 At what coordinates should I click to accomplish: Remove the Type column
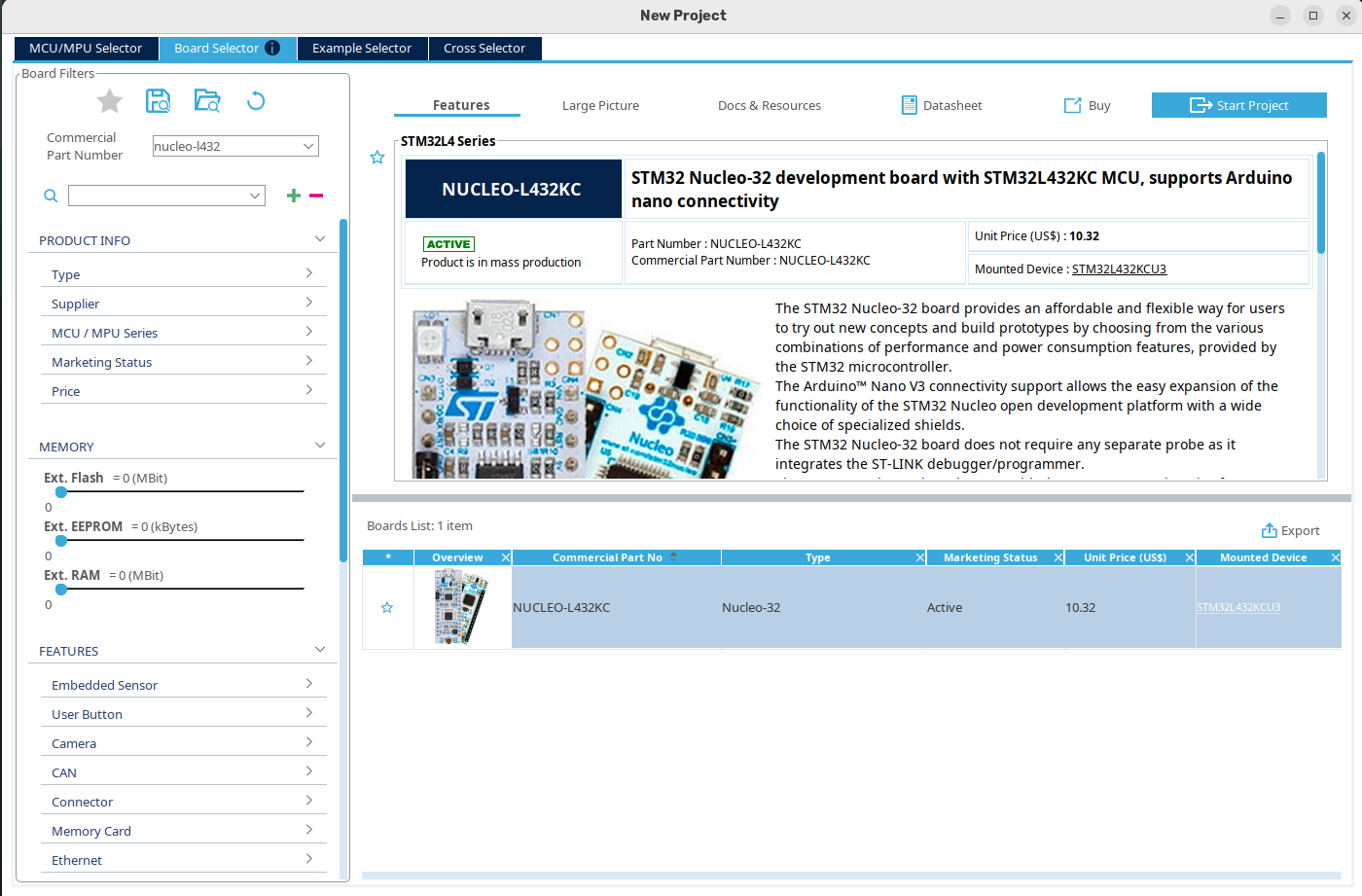(920, 557)
